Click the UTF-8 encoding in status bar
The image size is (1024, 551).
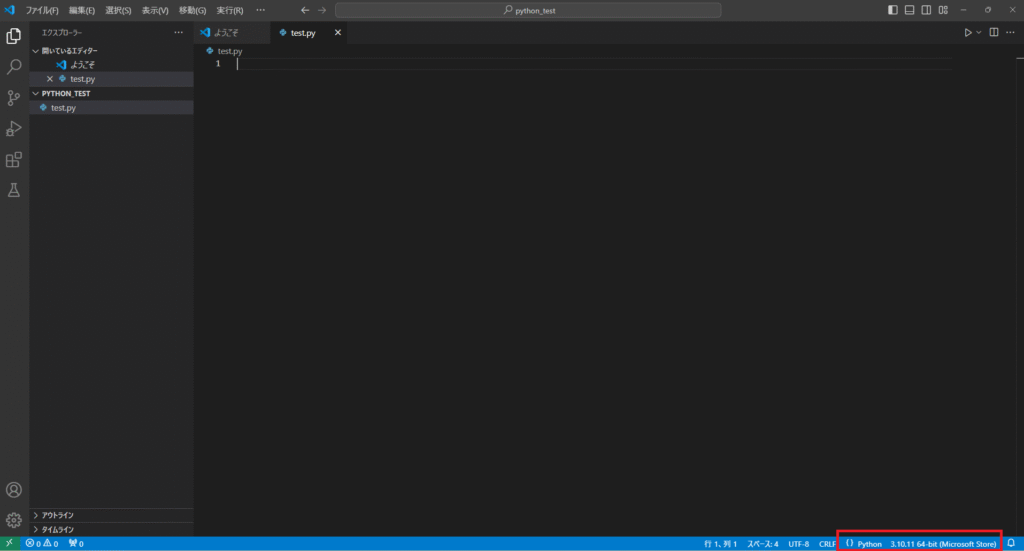pos(798,544)
